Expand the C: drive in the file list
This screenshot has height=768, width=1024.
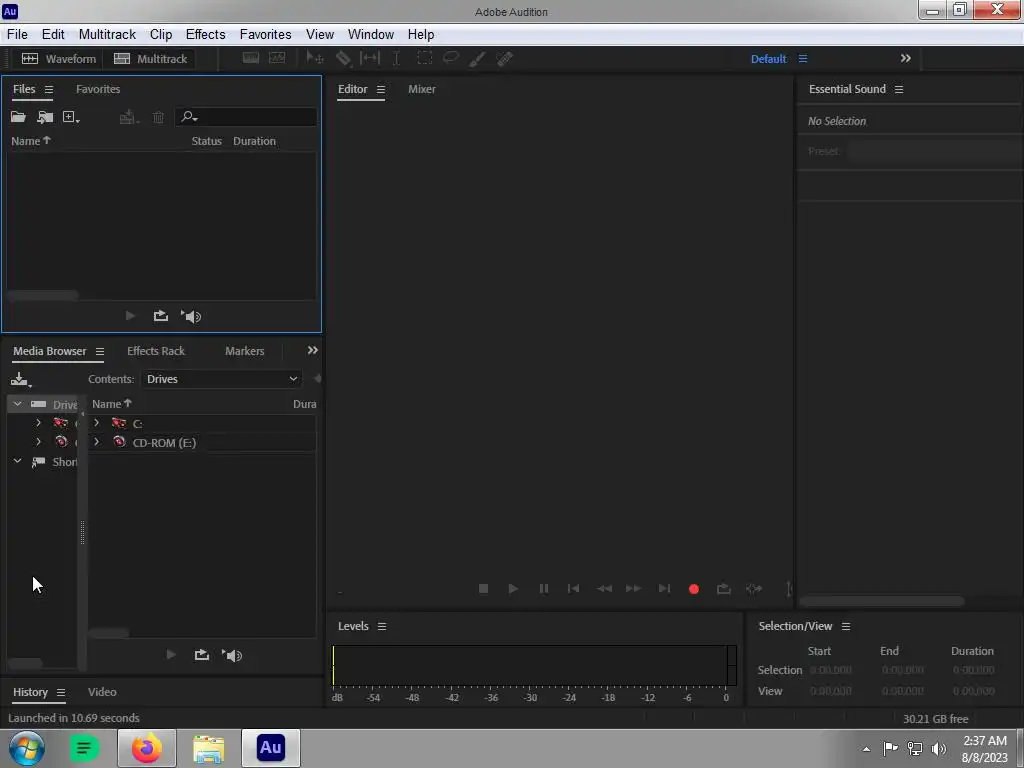[x=97, y=423]
